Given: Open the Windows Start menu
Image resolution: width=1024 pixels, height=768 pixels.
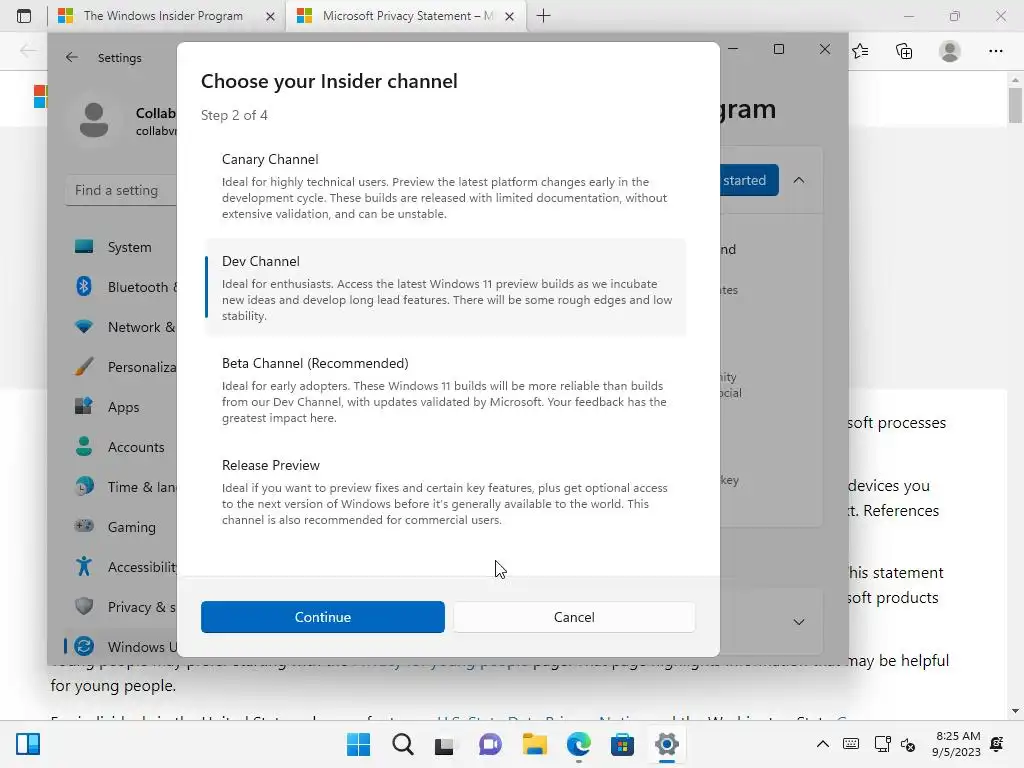Looking at the screenshot, I should coord(358,744).
